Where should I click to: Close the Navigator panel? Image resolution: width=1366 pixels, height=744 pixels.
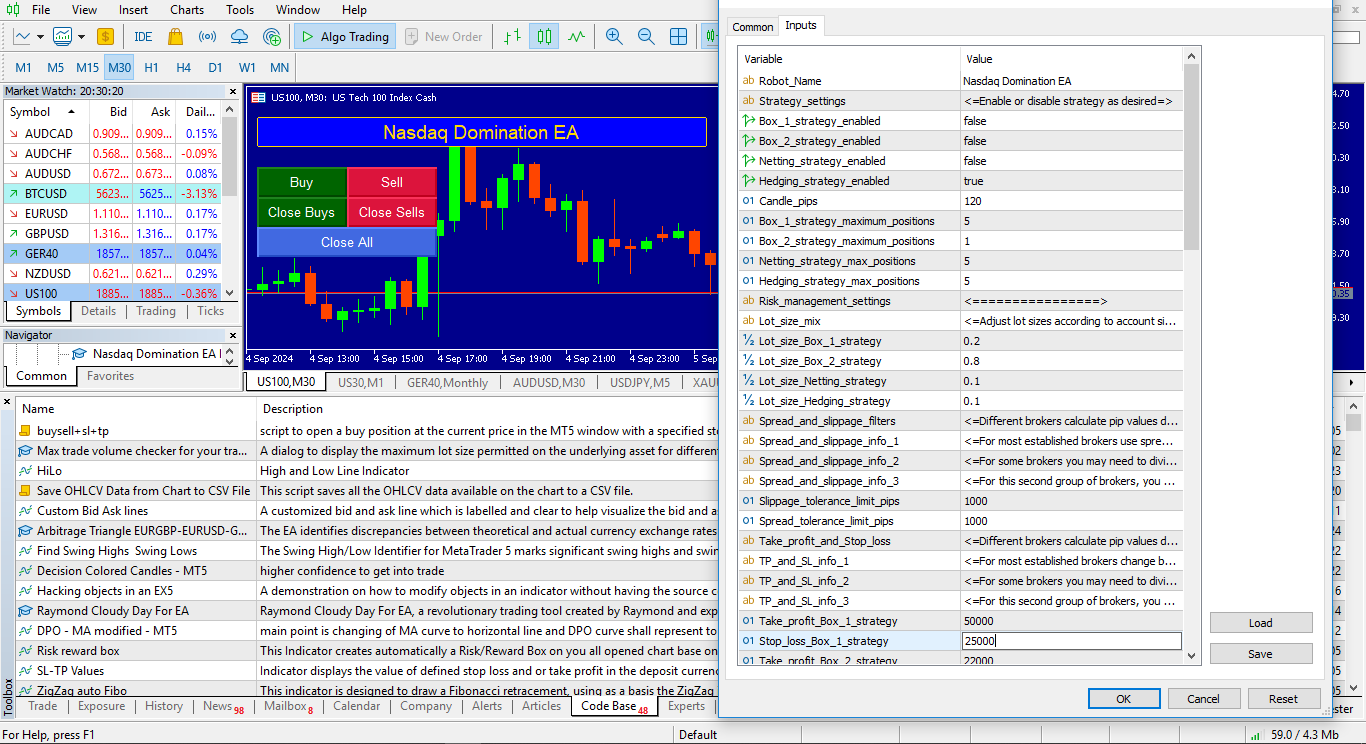point(232,336)
